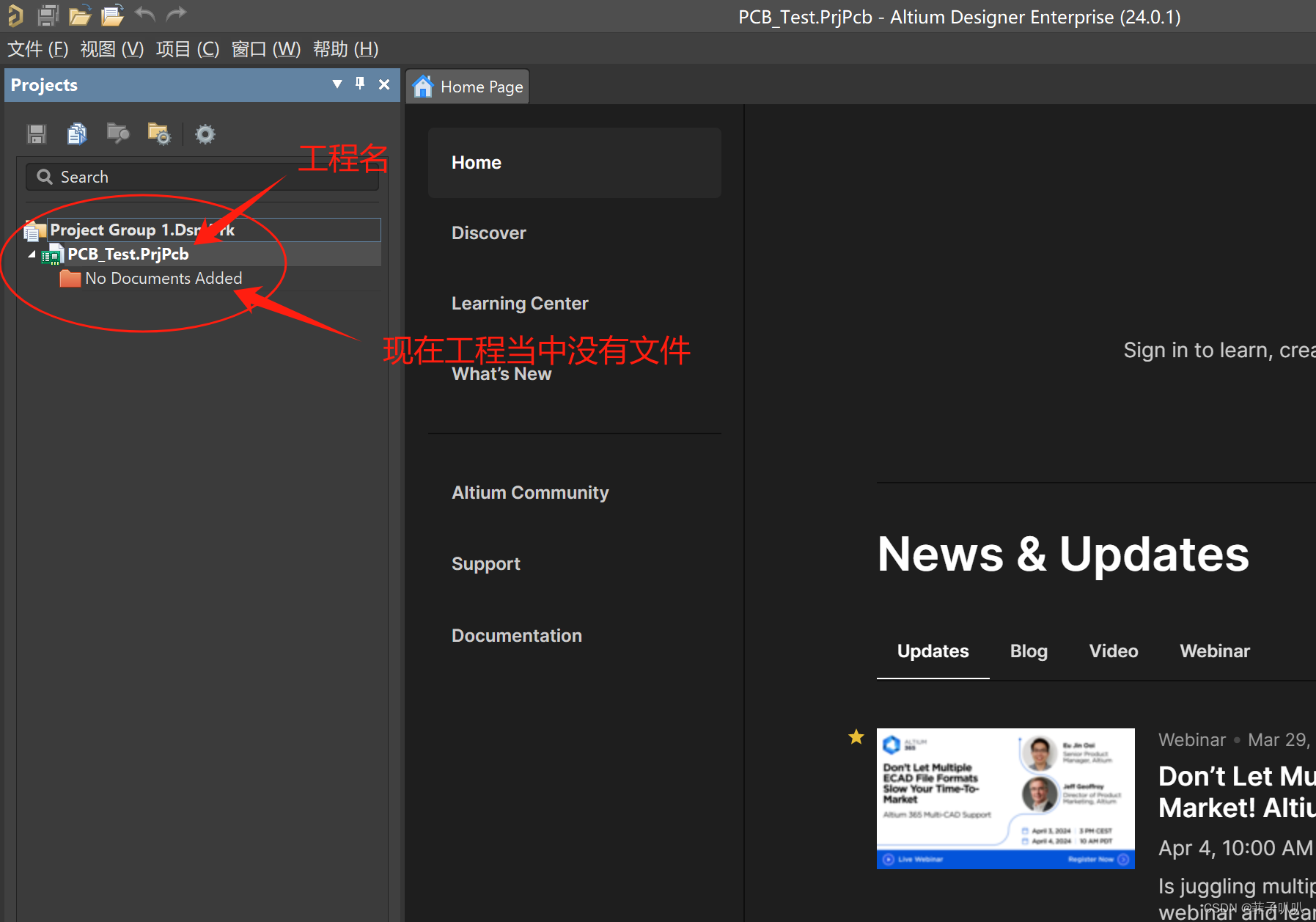The image size is (1316, 922).
Task: Open any existing document folder icon
Action: point(80,15)
